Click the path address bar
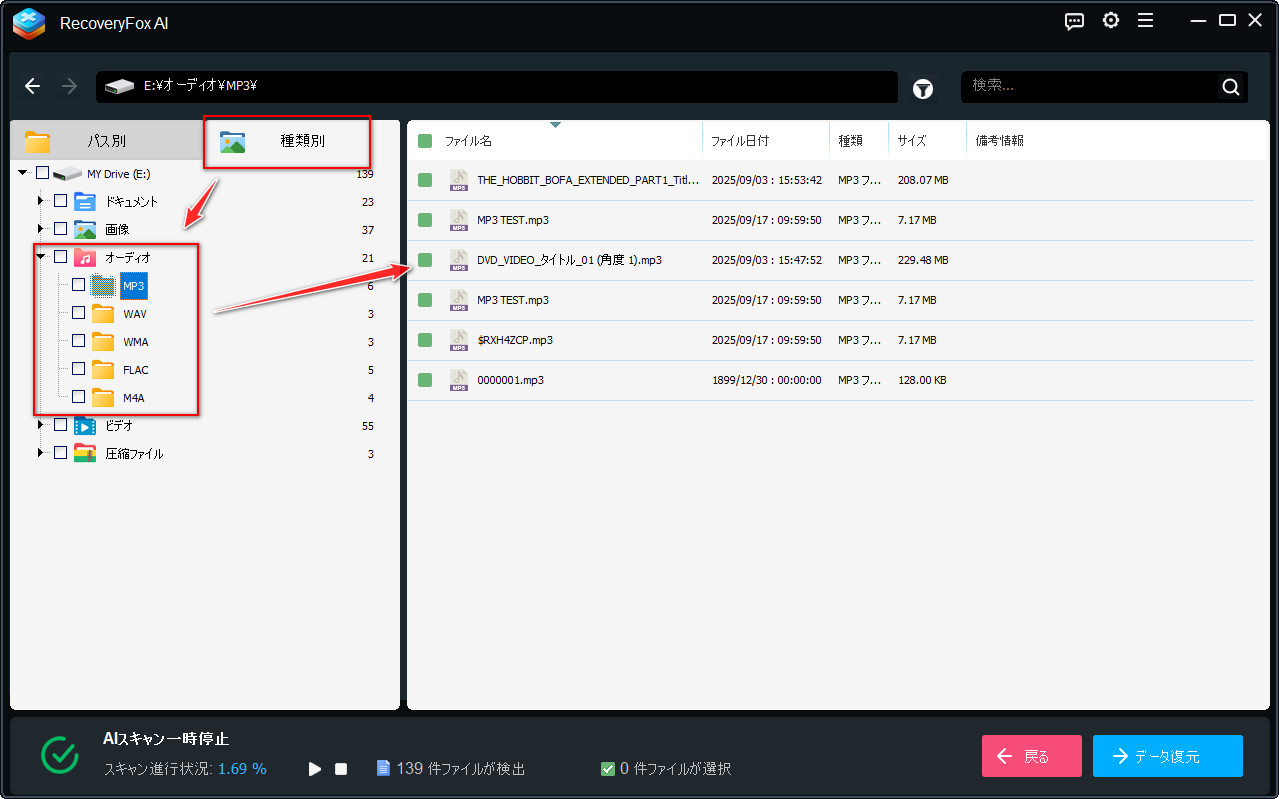Viewport: 1279px width, 799px height. (497, 87)
